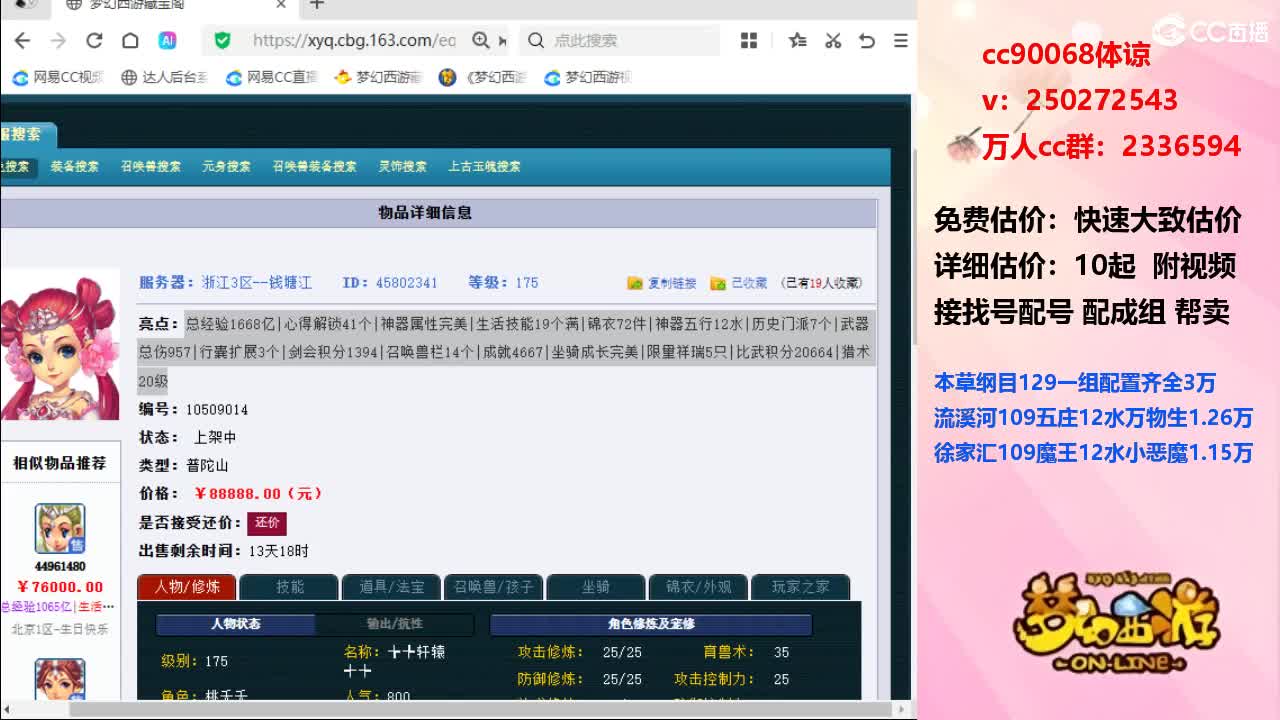This screenshot has width=1280, height=720.
Task: Open the browser apps grid icon
Action: (749, 40)
